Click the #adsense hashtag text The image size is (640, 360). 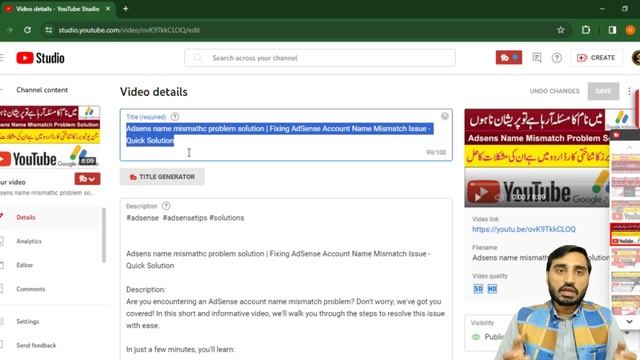point(142,218)
